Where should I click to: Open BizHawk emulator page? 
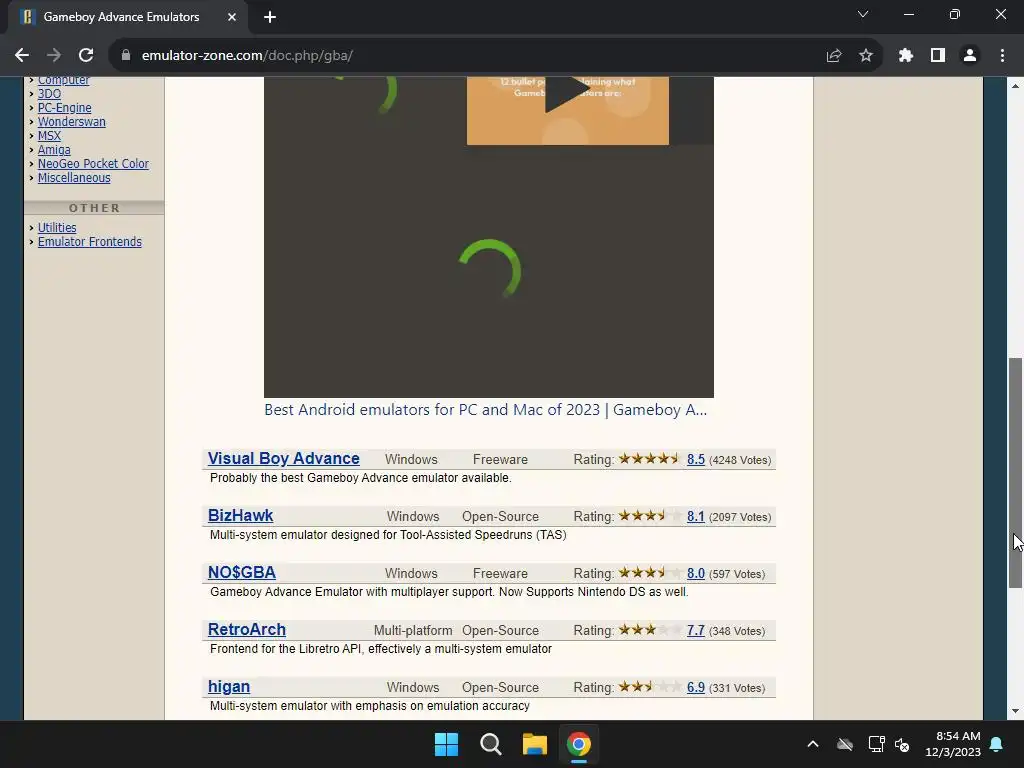click(x=240, y=515)
